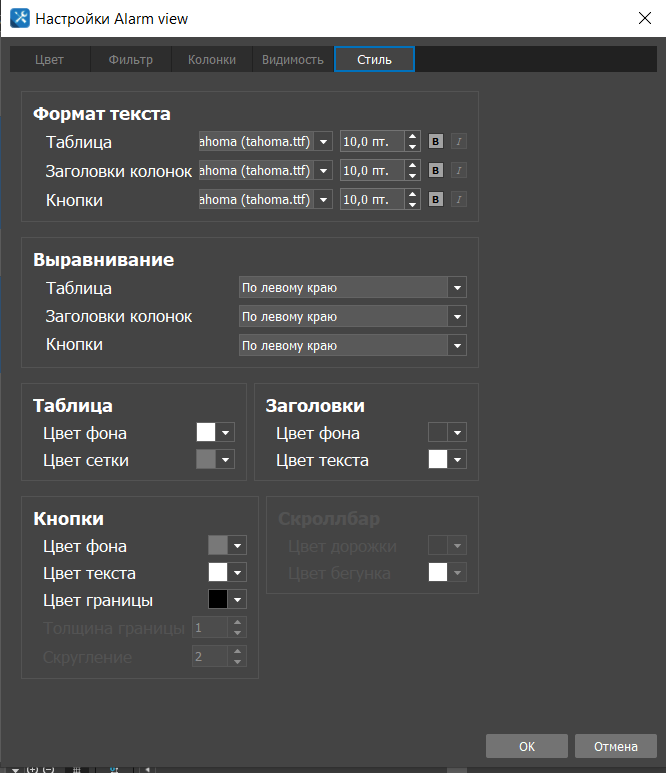Pick Таблица background color swatch
666x773 pixels.
click(206, 432)
